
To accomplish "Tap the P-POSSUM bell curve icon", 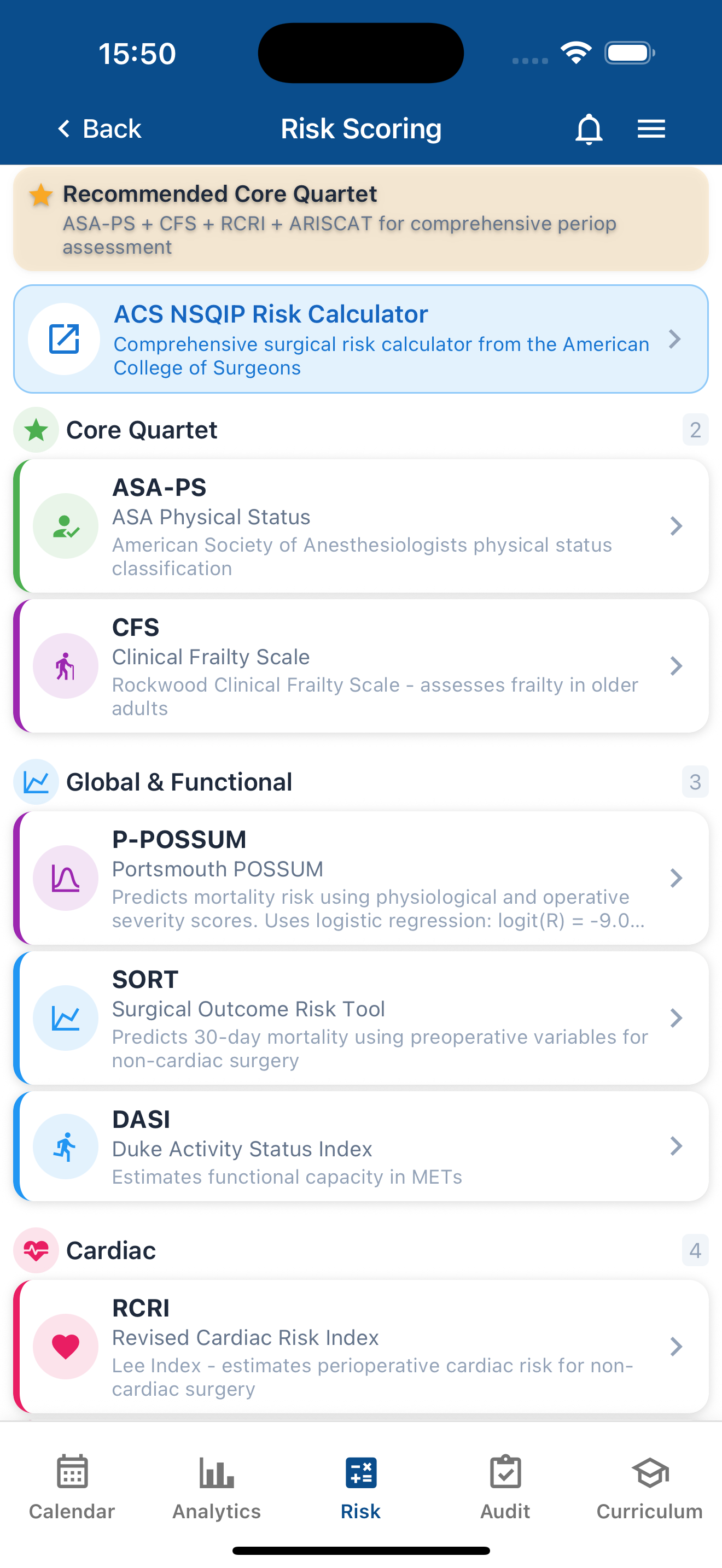I will coord(65,877).
